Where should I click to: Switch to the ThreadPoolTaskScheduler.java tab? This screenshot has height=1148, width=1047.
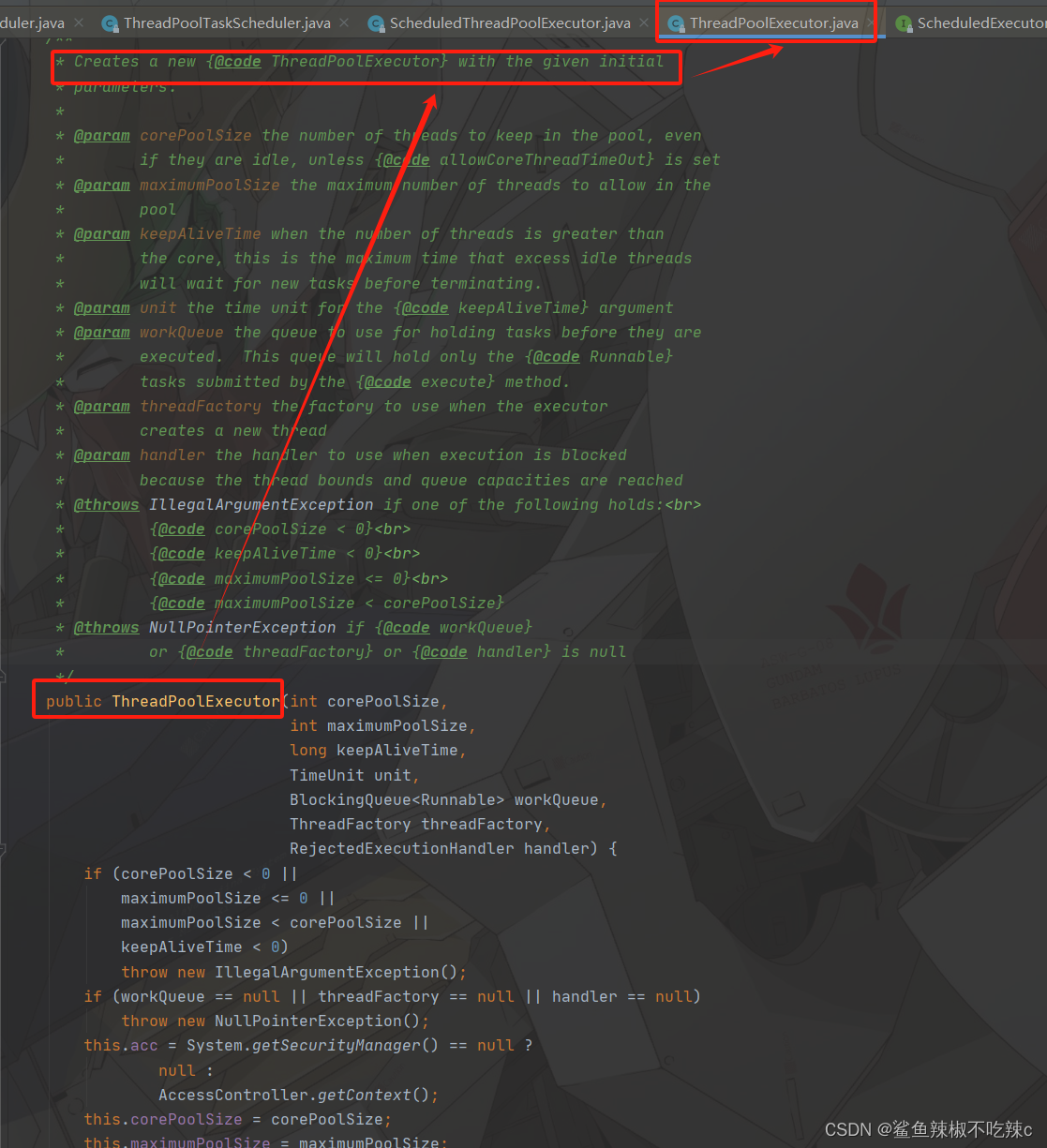(227, 23)
